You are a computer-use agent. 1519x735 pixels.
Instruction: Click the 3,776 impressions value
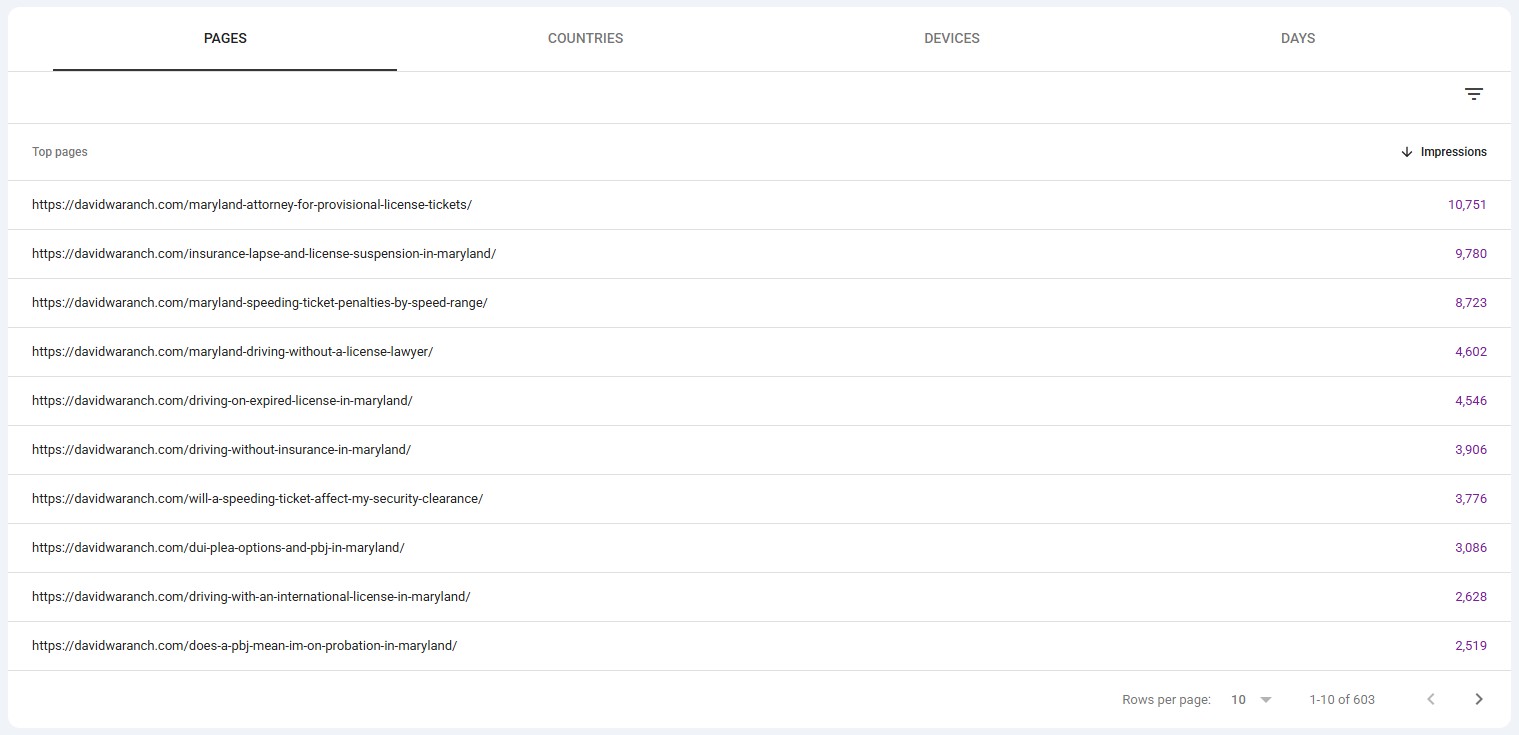(x=1470, y=499)
